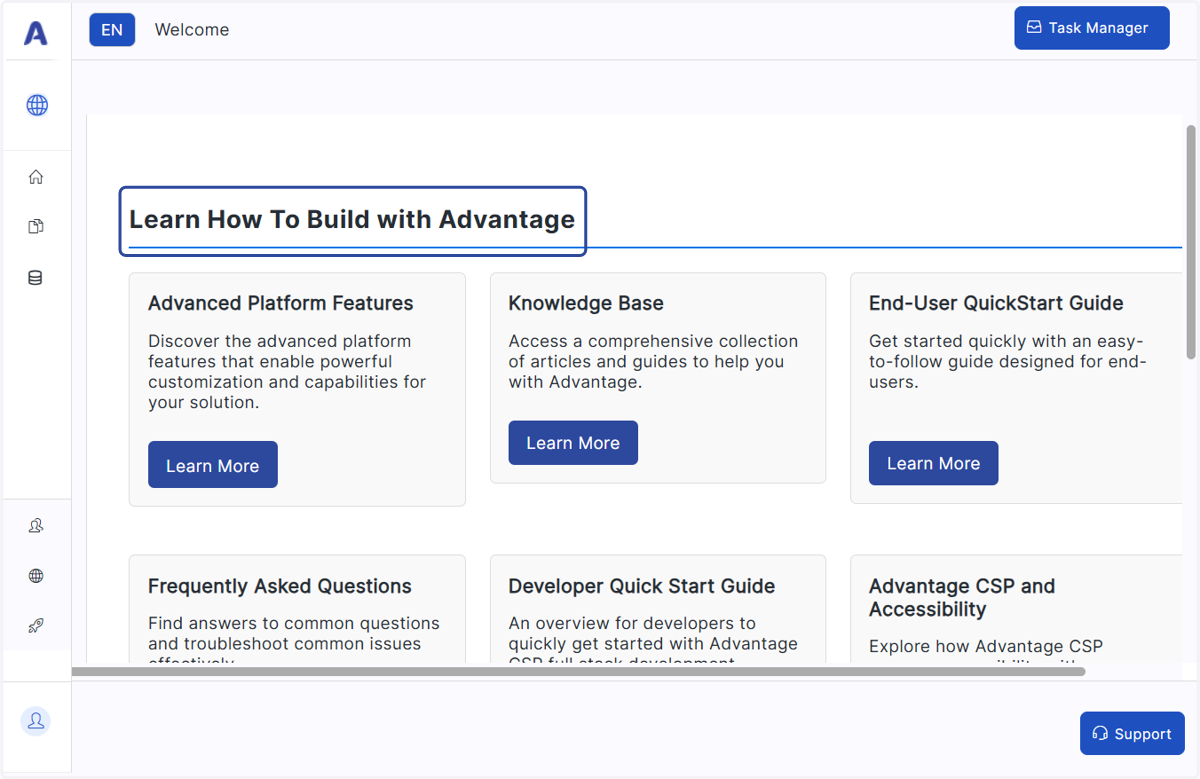
Task: Click Learn More for End-User QuickStart Guide
Action: click(x=933, y=463)
